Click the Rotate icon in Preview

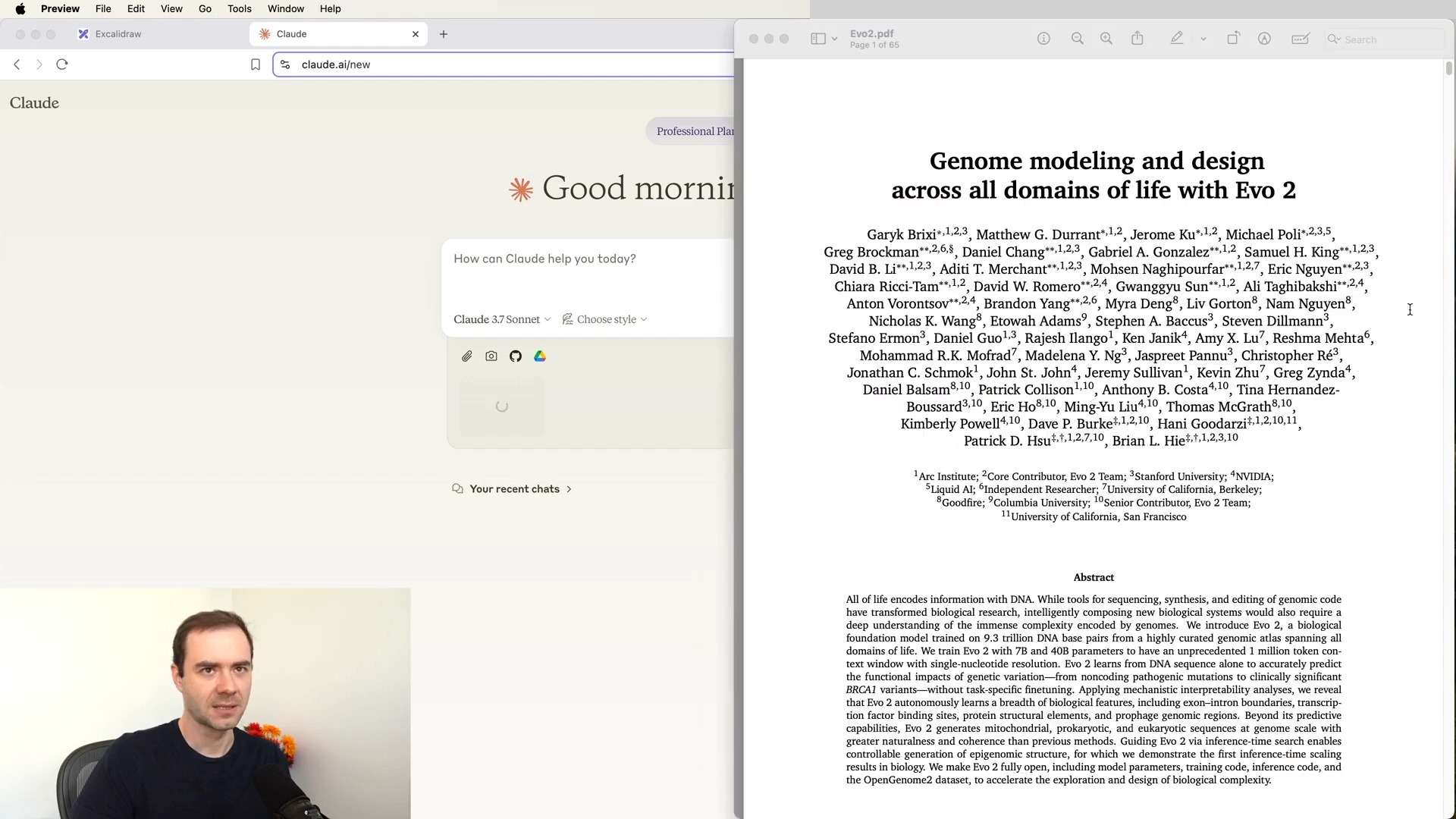tap(1233, 39)
